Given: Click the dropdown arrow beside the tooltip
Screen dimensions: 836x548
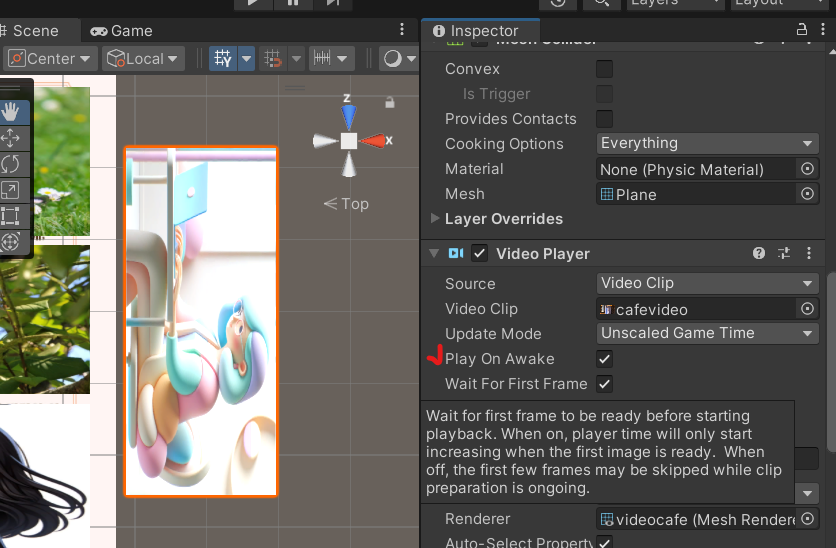Looking at the screenshot, I should [x=807, y=493].
